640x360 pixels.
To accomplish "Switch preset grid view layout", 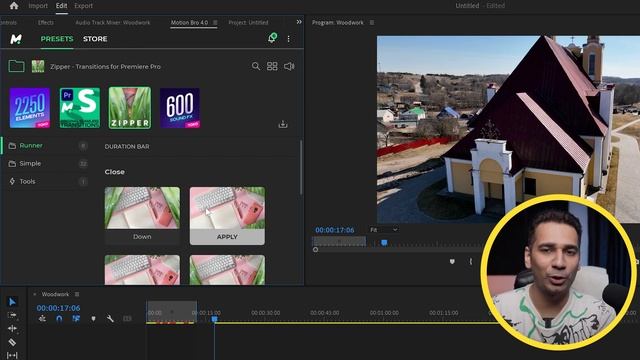I will [x=272, y=66].
